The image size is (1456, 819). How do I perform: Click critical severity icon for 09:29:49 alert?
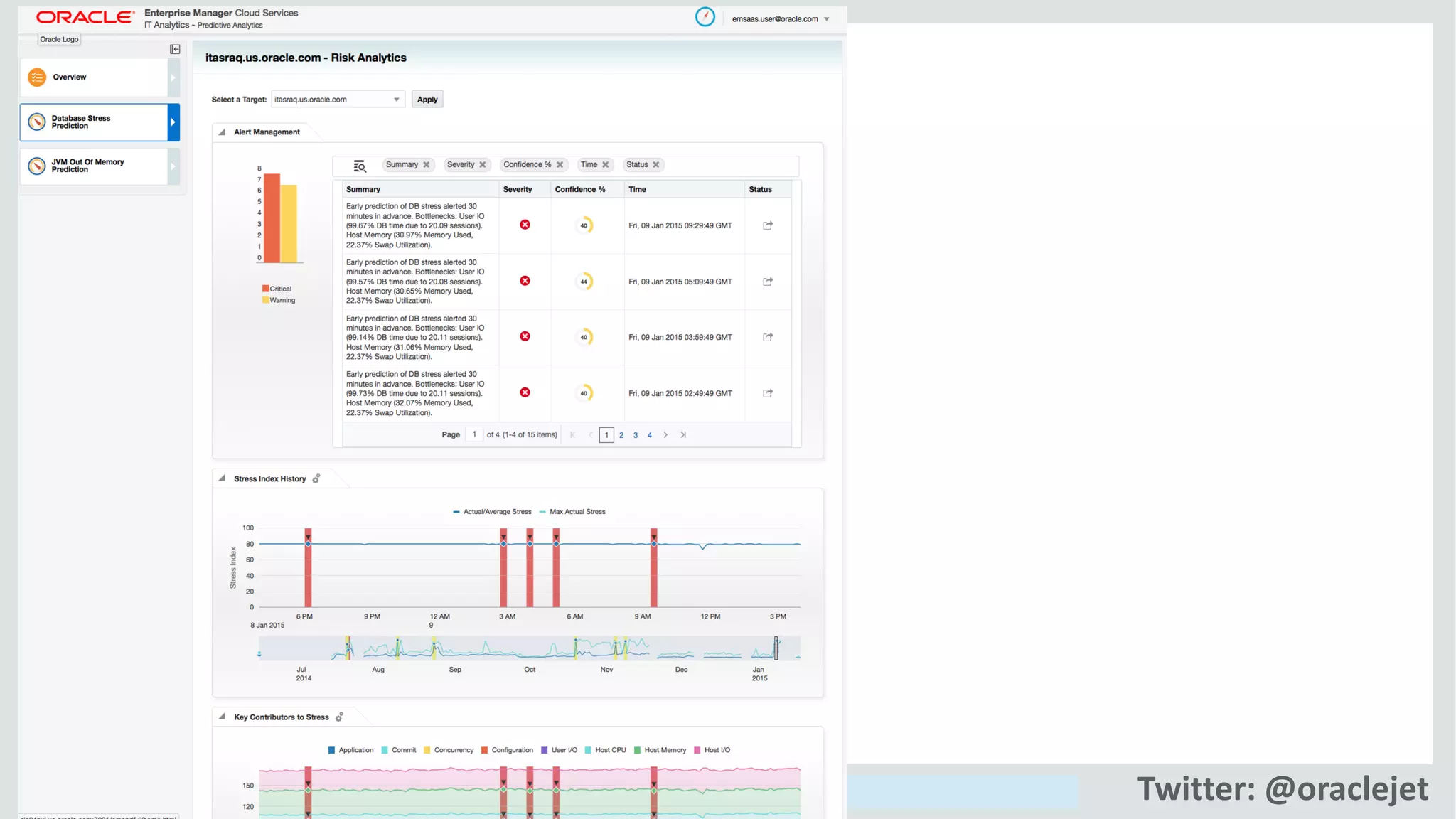(525, 225)
